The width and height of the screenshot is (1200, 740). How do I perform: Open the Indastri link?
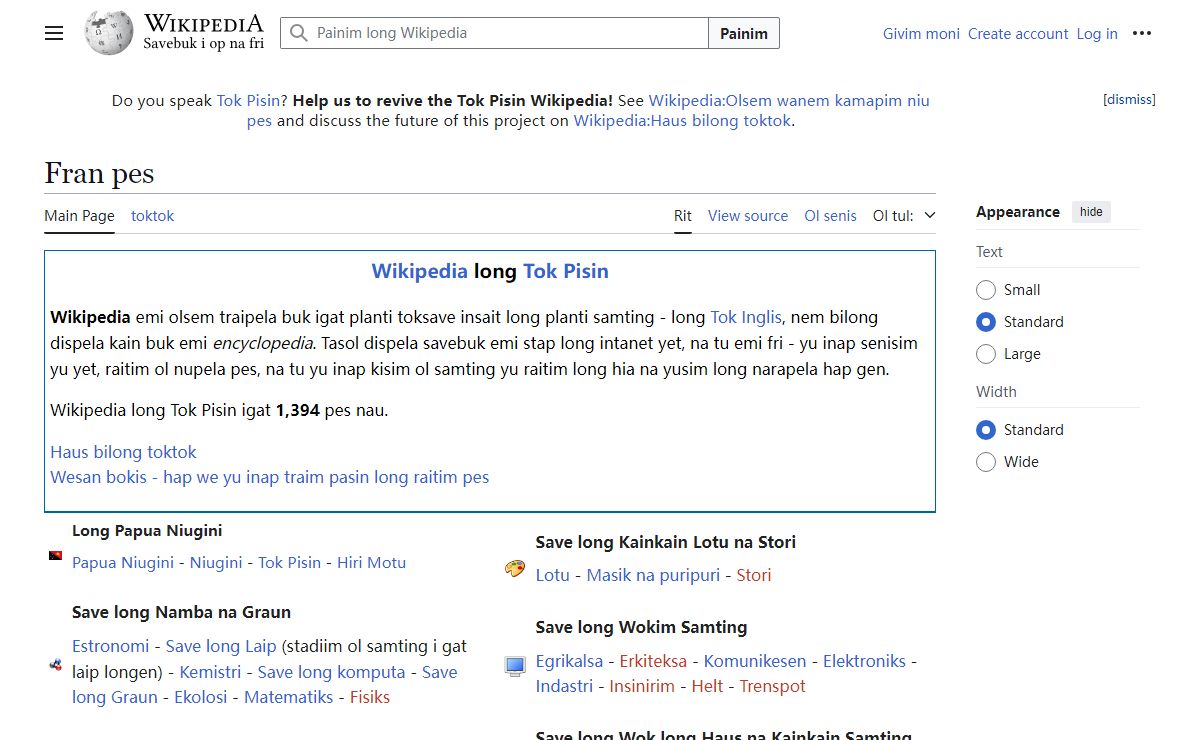click(564, 686)
